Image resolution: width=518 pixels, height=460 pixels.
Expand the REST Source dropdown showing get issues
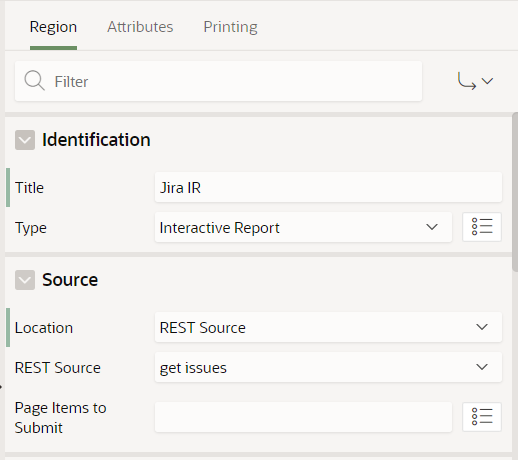pyautogui.click(x=328, y=367)
